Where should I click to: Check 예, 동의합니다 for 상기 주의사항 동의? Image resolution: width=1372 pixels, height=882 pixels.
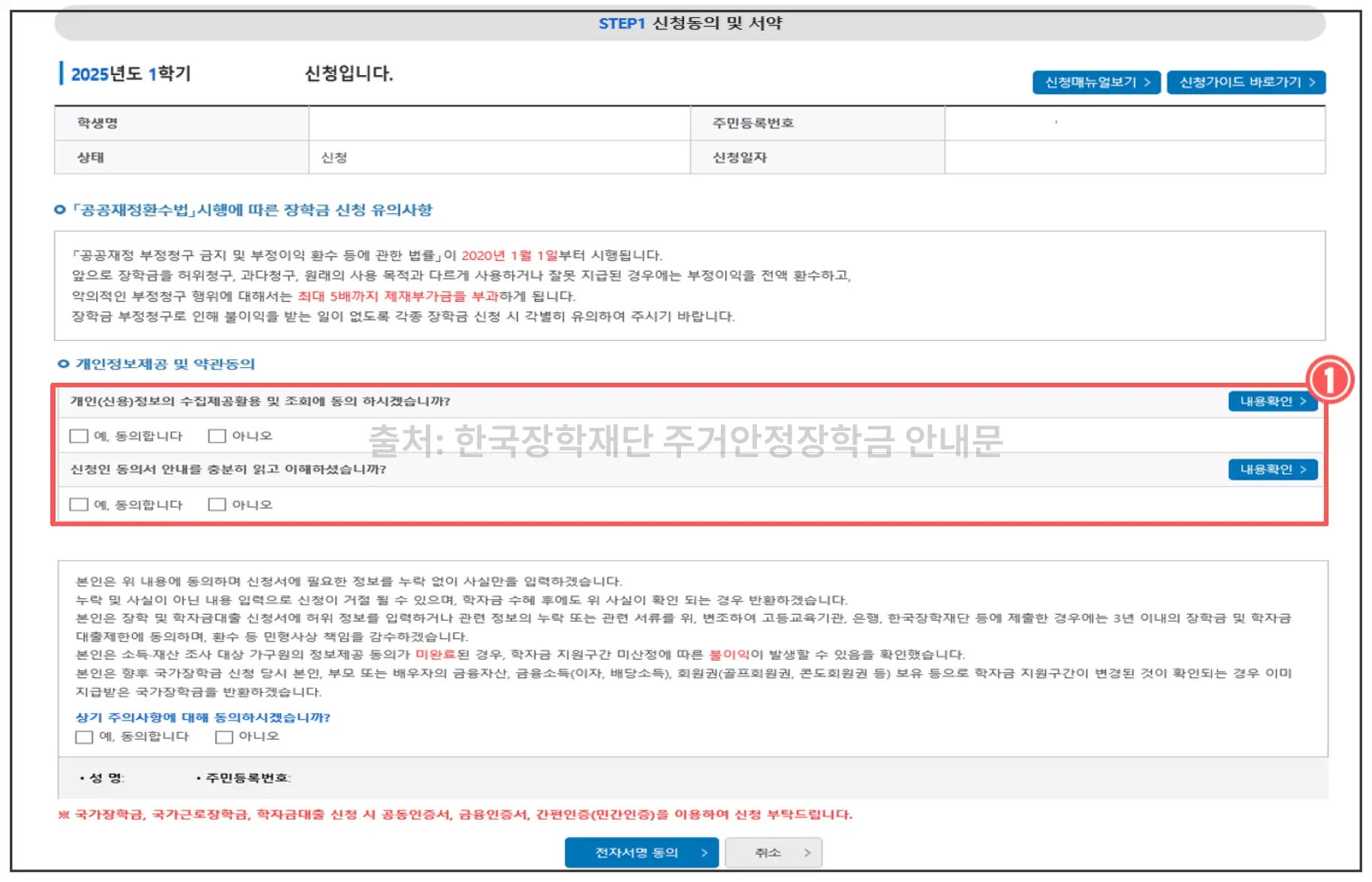(x=83, y=736)
